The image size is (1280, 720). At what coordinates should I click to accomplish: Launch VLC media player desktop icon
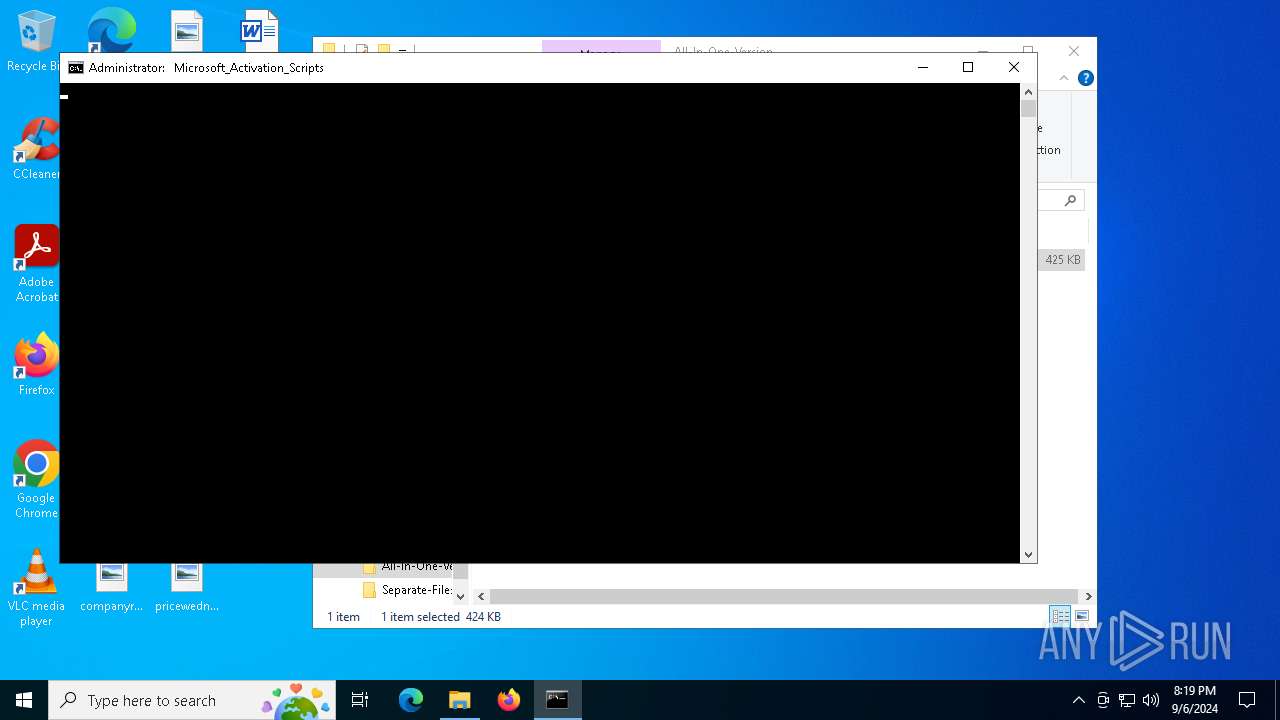point(36,589)
